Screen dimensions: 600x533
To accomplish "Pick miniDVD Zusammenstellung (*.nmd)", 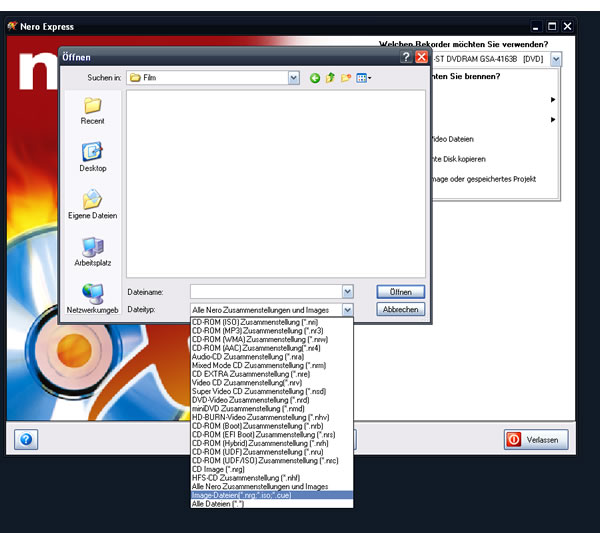I will [272, 409].
